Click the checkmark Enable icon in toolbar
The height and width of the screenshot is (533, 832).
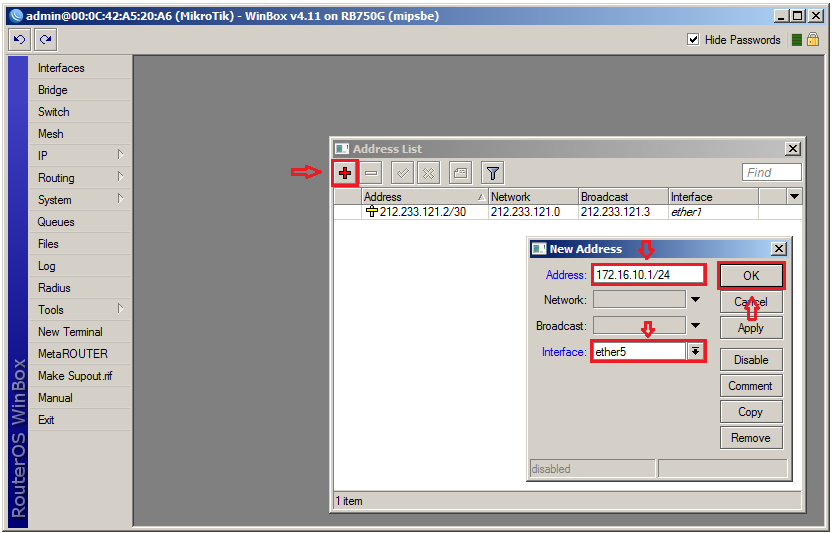pos(402,173)
